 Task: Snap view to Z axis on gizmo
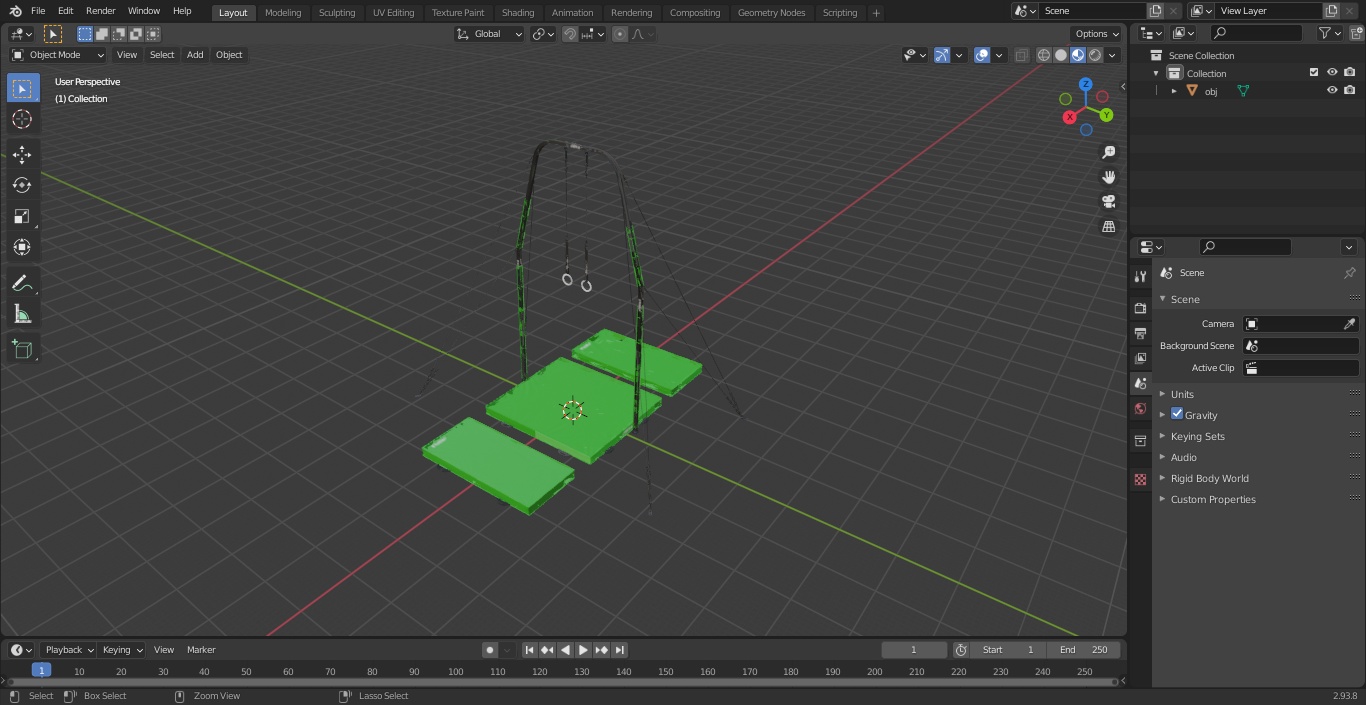(1086, 85)
